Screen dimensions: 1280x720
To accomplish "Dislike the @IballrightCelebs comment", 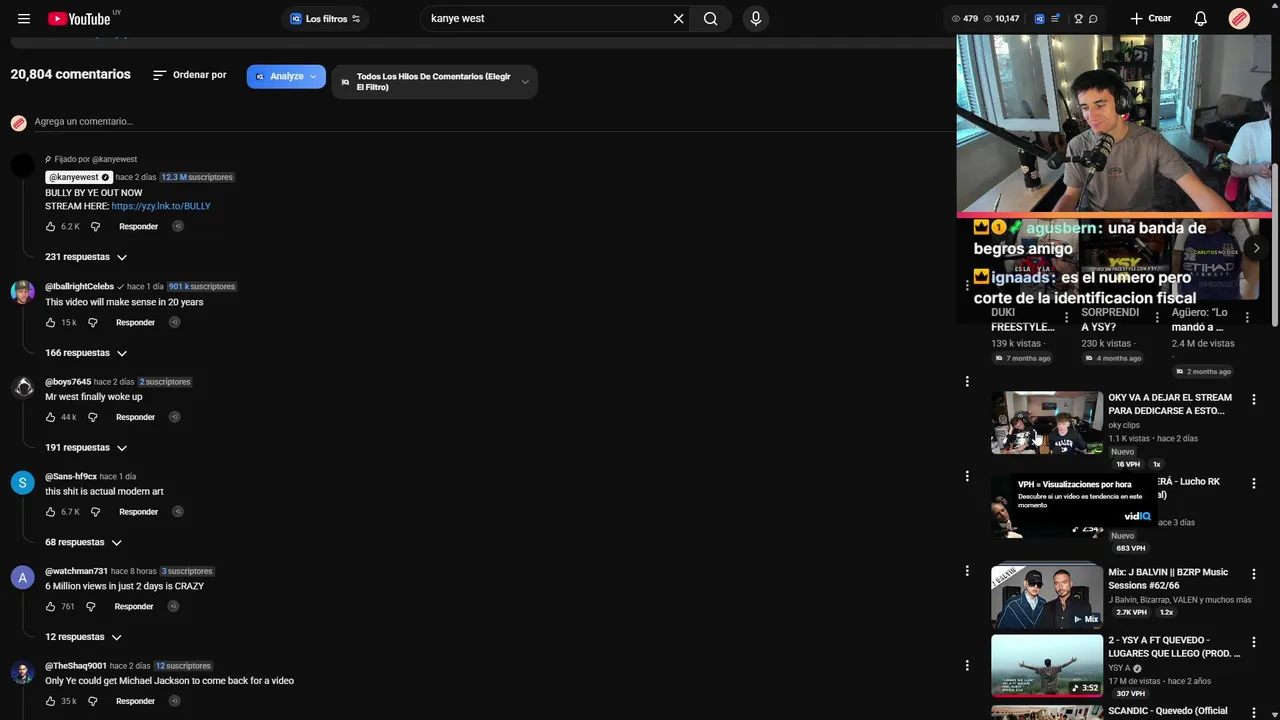I will 93,322.
